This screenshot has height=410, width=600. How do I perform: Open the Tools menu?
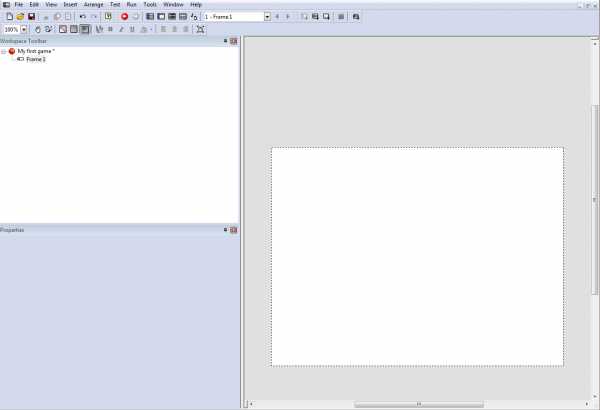(x=150, y=5)
